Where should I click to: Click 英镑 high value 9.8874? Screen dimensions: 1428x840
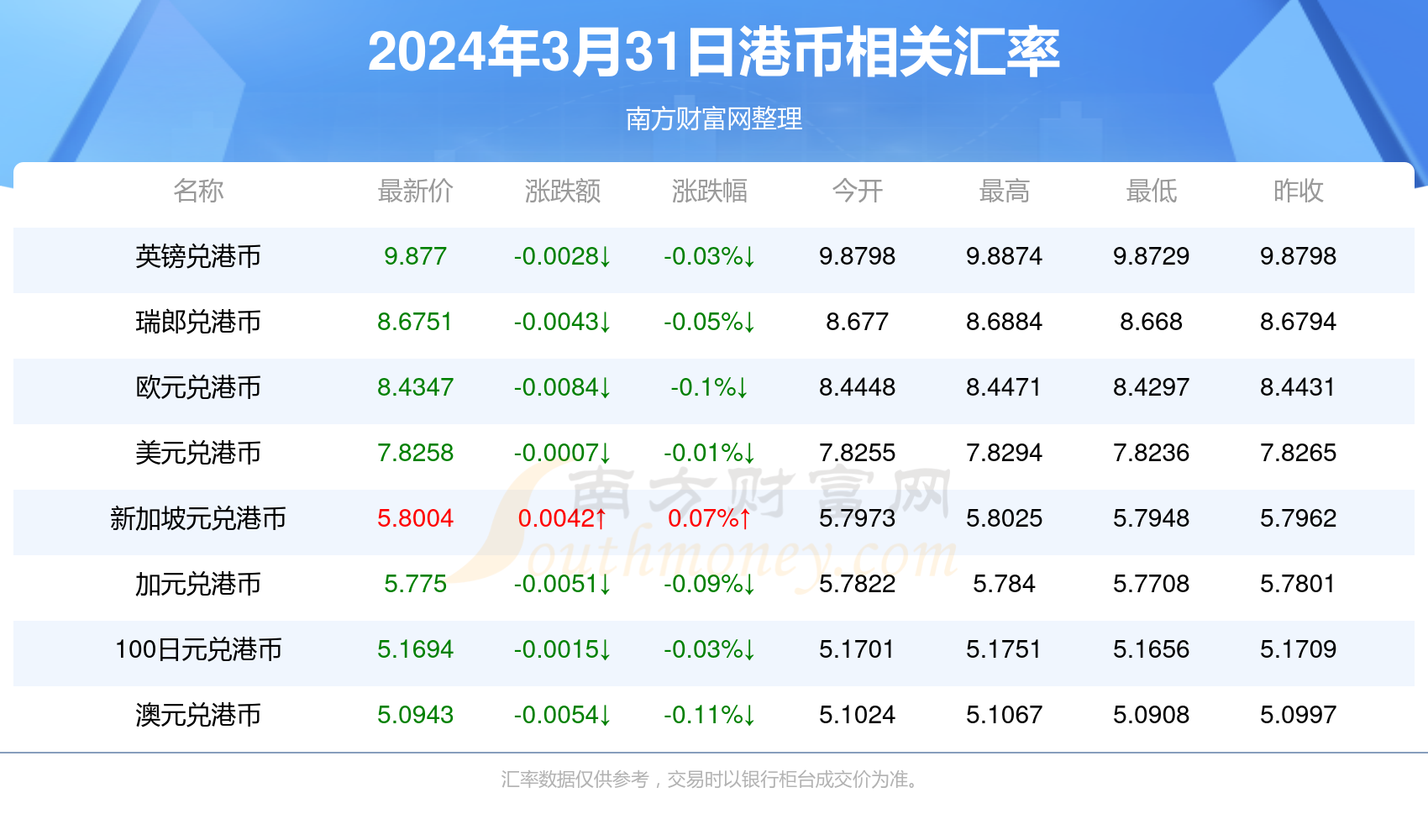point(1004,256)
